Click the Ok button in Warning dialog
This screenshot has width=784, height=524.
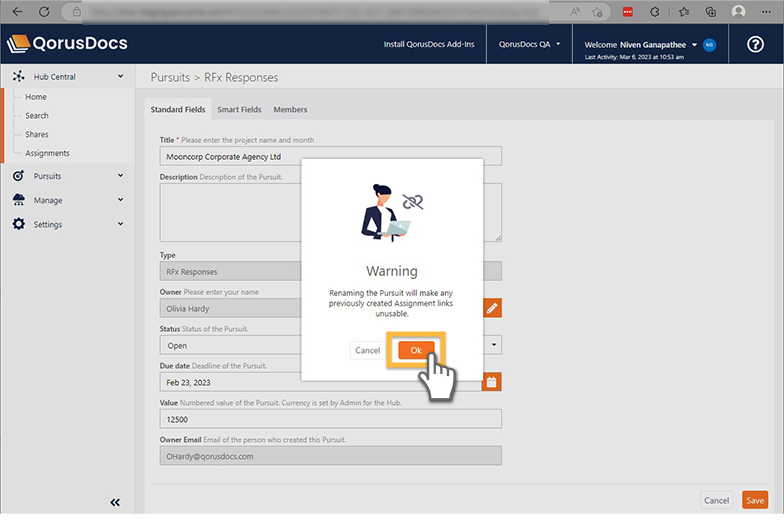(416, 350)
